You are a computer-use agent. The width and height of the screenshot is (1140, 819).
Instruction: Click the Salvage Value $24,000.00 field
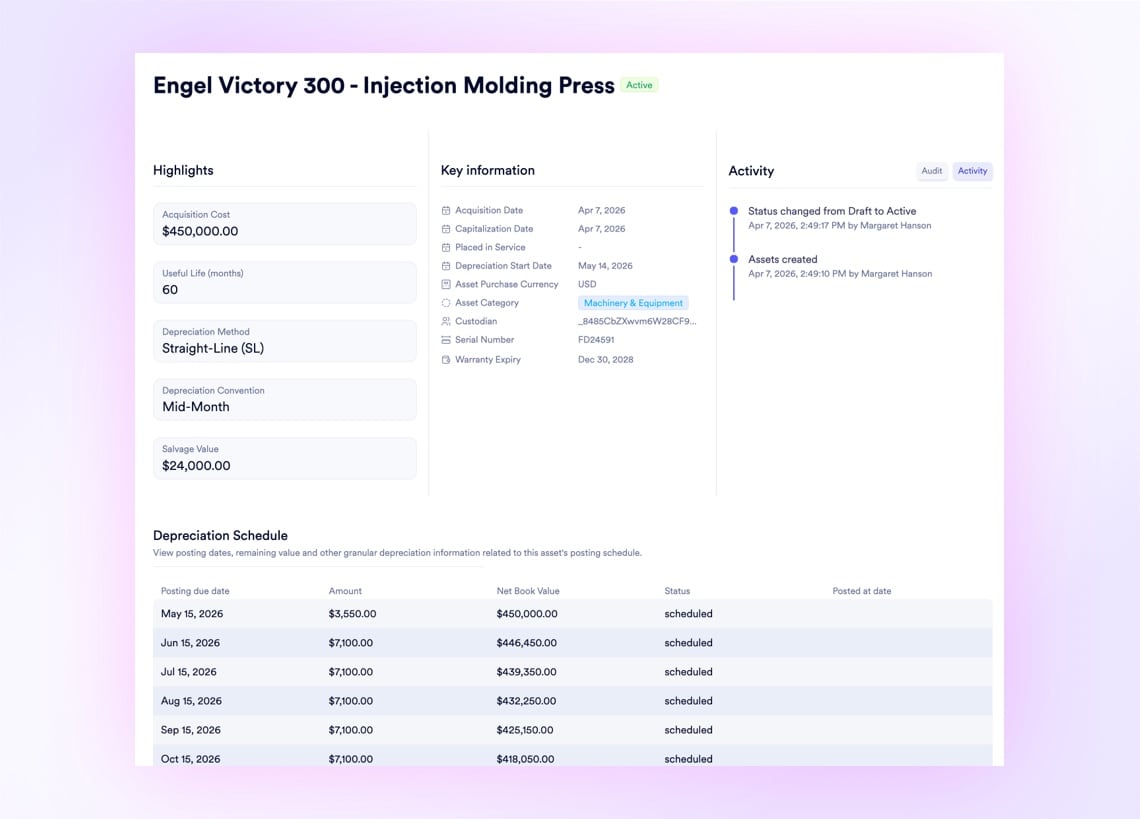pos(284,458)
